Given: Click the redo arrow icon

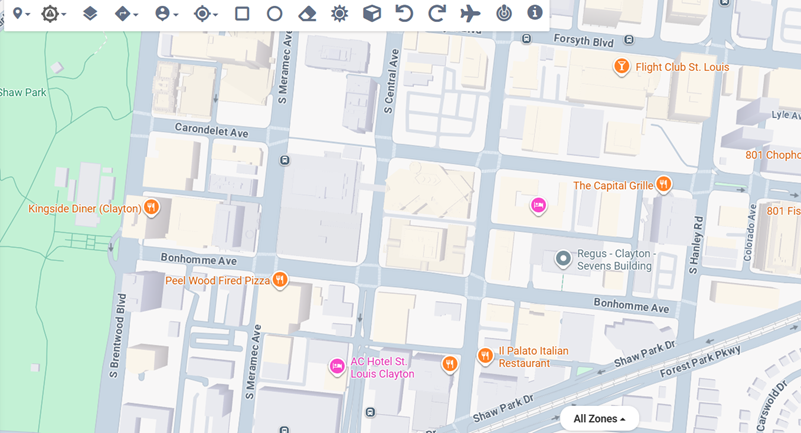Looking at the screenshot, I should 437,13.
